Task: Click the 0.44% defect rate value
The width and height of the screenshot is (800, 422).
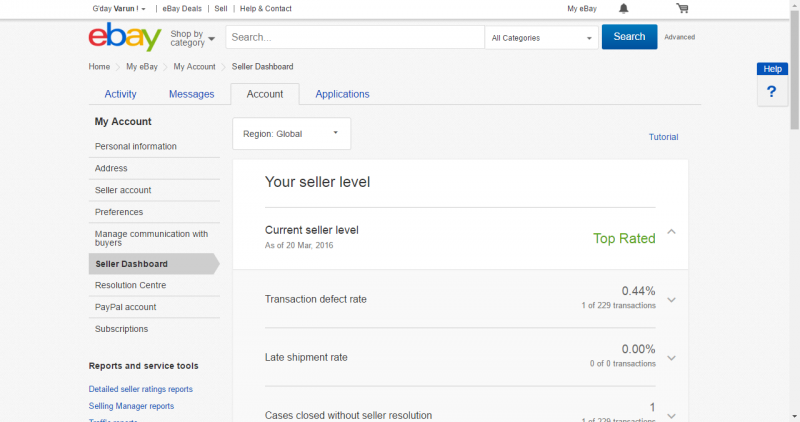Action: pyautogui.click(x=638, y=291)
